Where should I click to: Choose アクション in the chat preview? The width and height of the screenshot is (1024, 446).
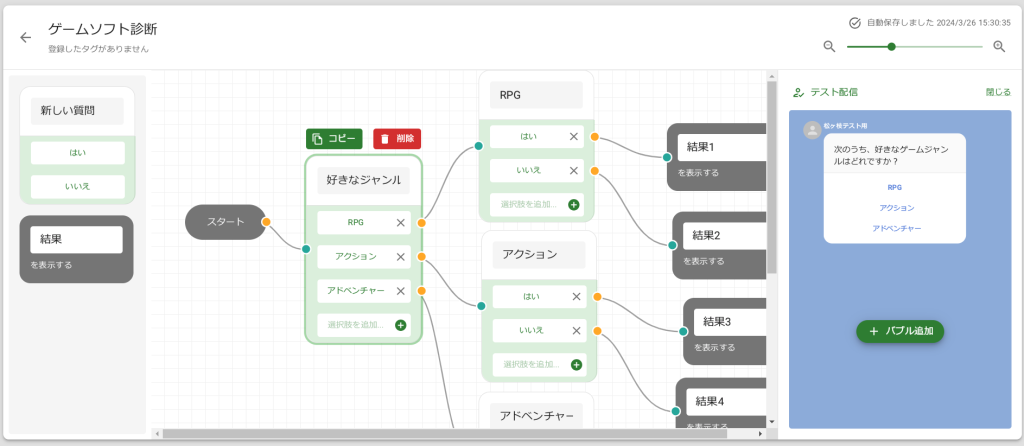894,208
